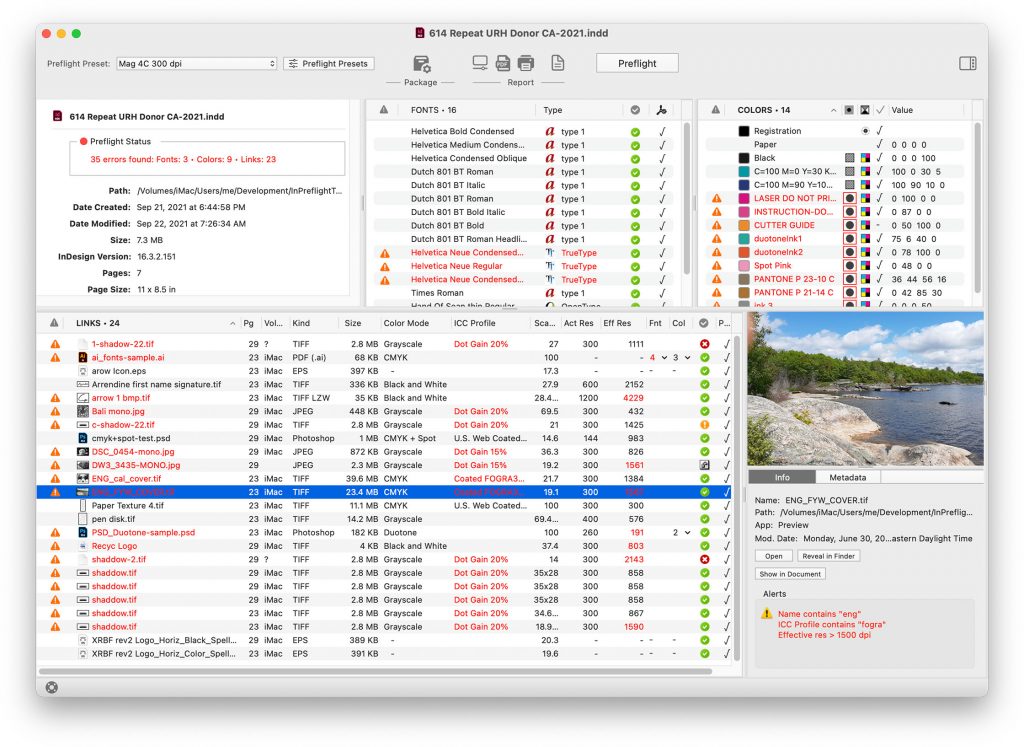Toggle the spot color filter in Colors header
1024x747 pixels.
point(847,110)
